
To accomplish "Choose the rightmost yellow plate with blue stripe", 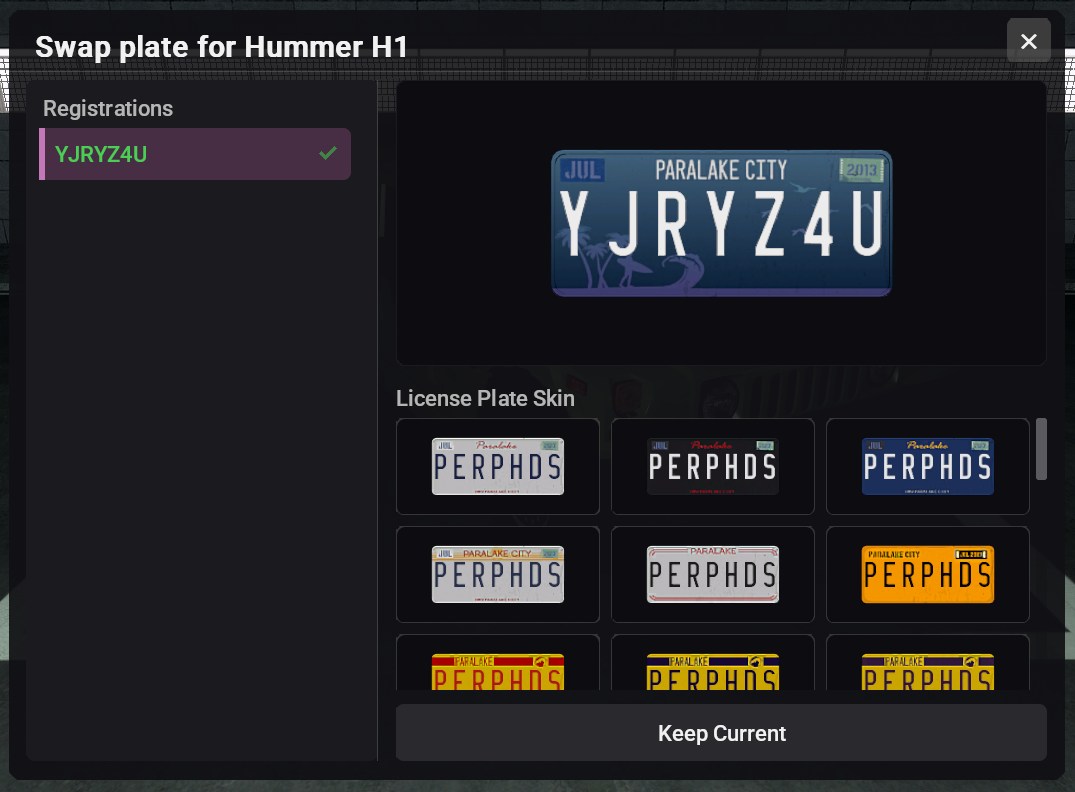I will click(x=928, y=663).
